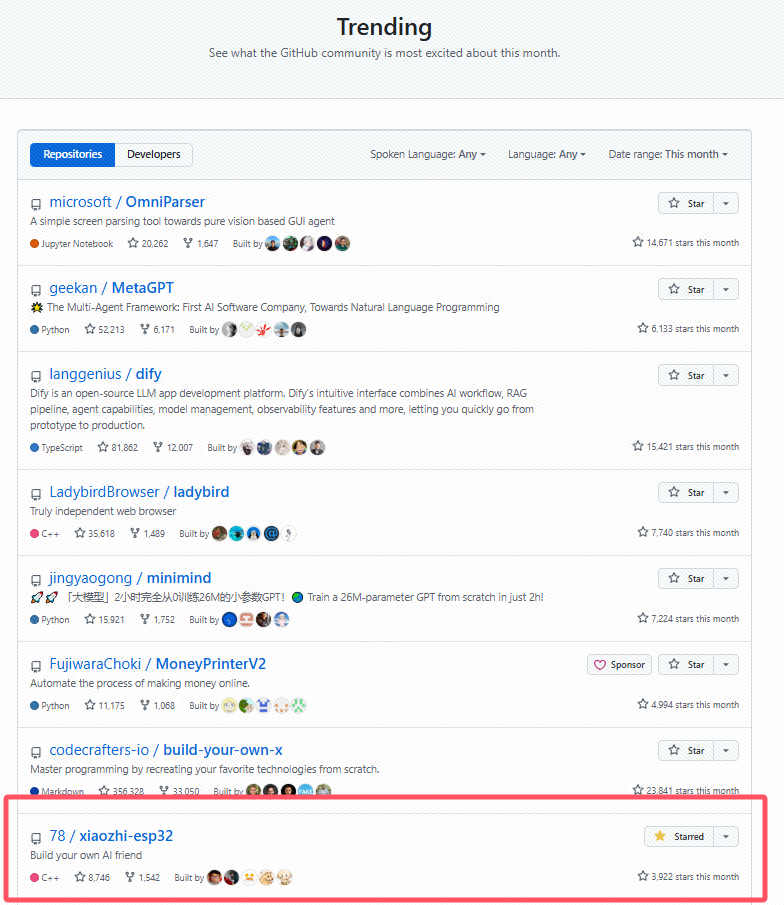Image resolution: width=784 pixels, height=905 pixels.
Task: View OmniParser forks count 1,647
Action: (x=201, y=244)
